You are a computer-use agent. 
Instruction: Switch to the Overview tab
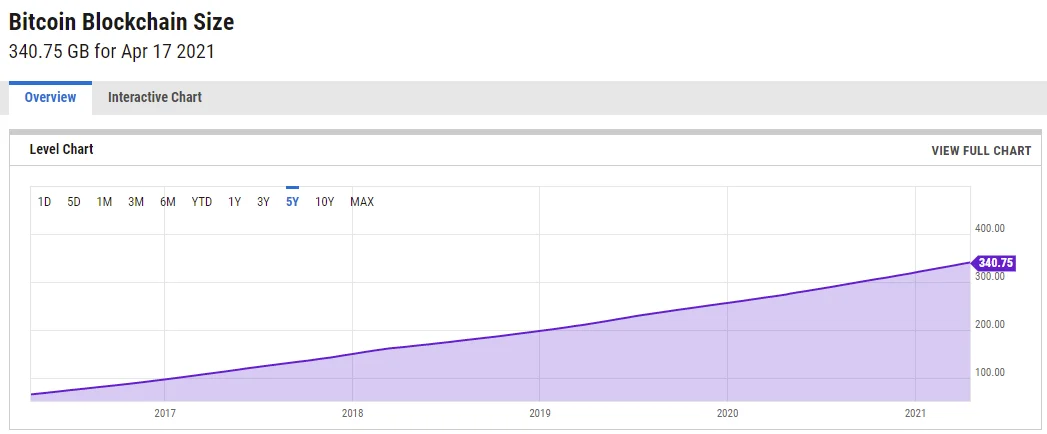click(x=50, y=97)
